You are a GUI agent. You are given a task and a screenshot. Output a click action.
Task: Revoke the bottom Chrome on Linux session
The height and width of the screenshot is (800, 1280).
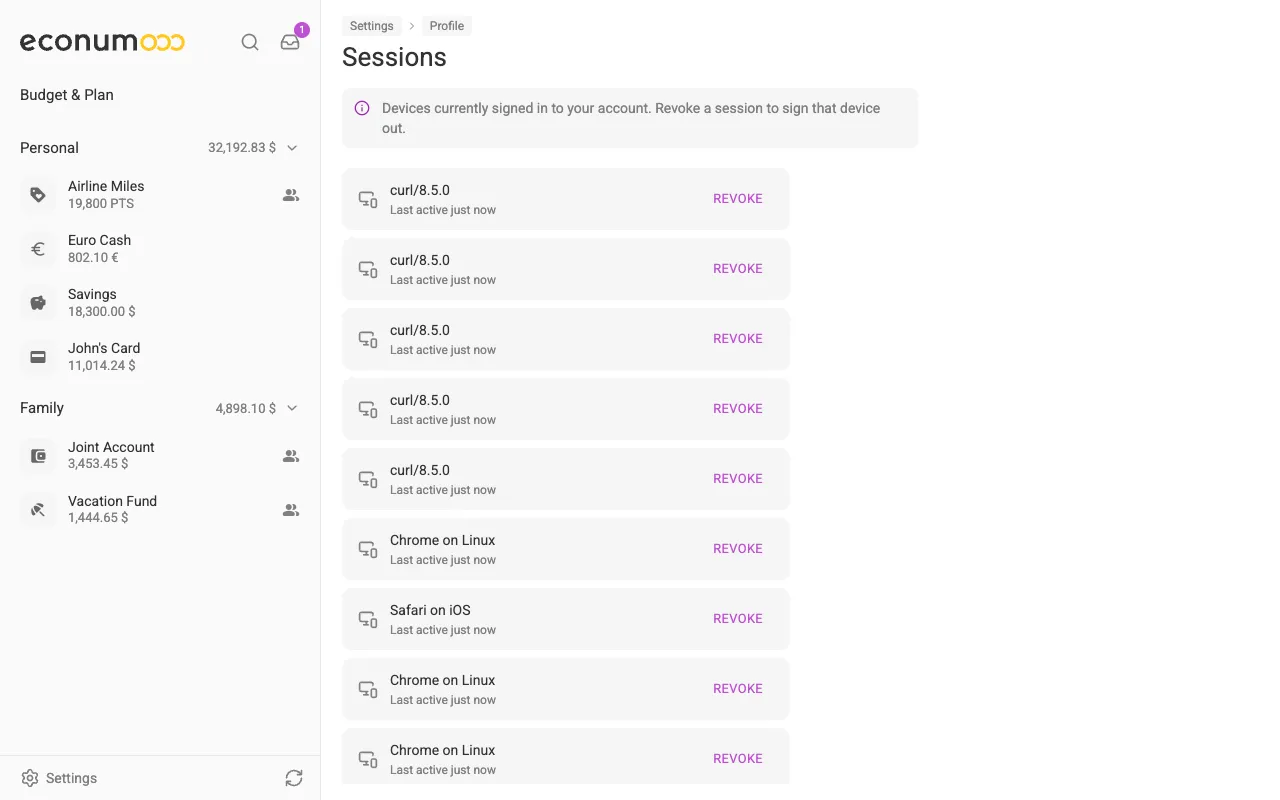pos(738,759)
